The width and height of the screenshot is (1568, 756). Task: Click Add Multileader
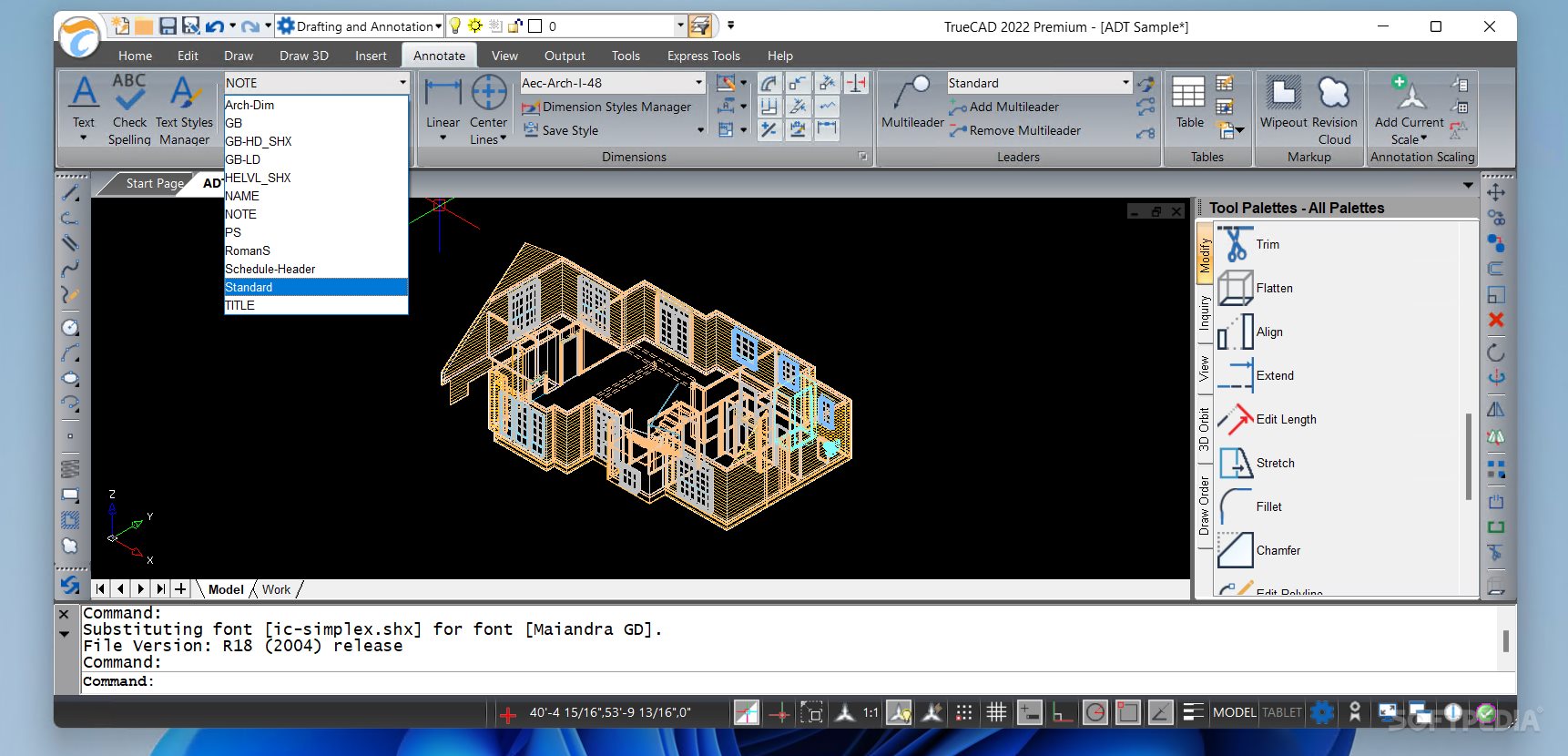1004,107
